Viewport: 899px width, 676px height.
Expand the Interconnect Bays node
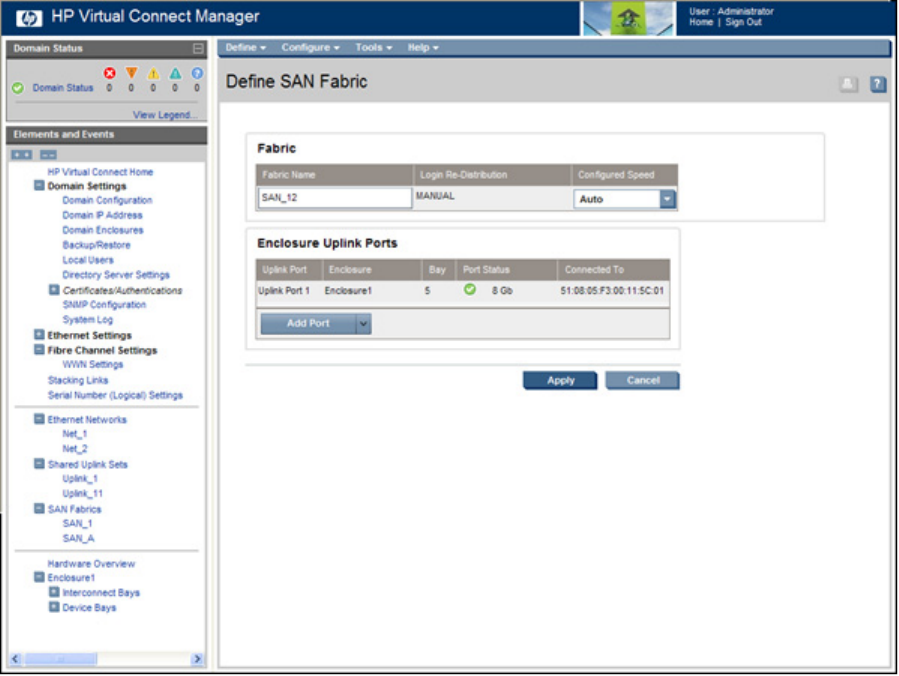(x=54, y=592)
